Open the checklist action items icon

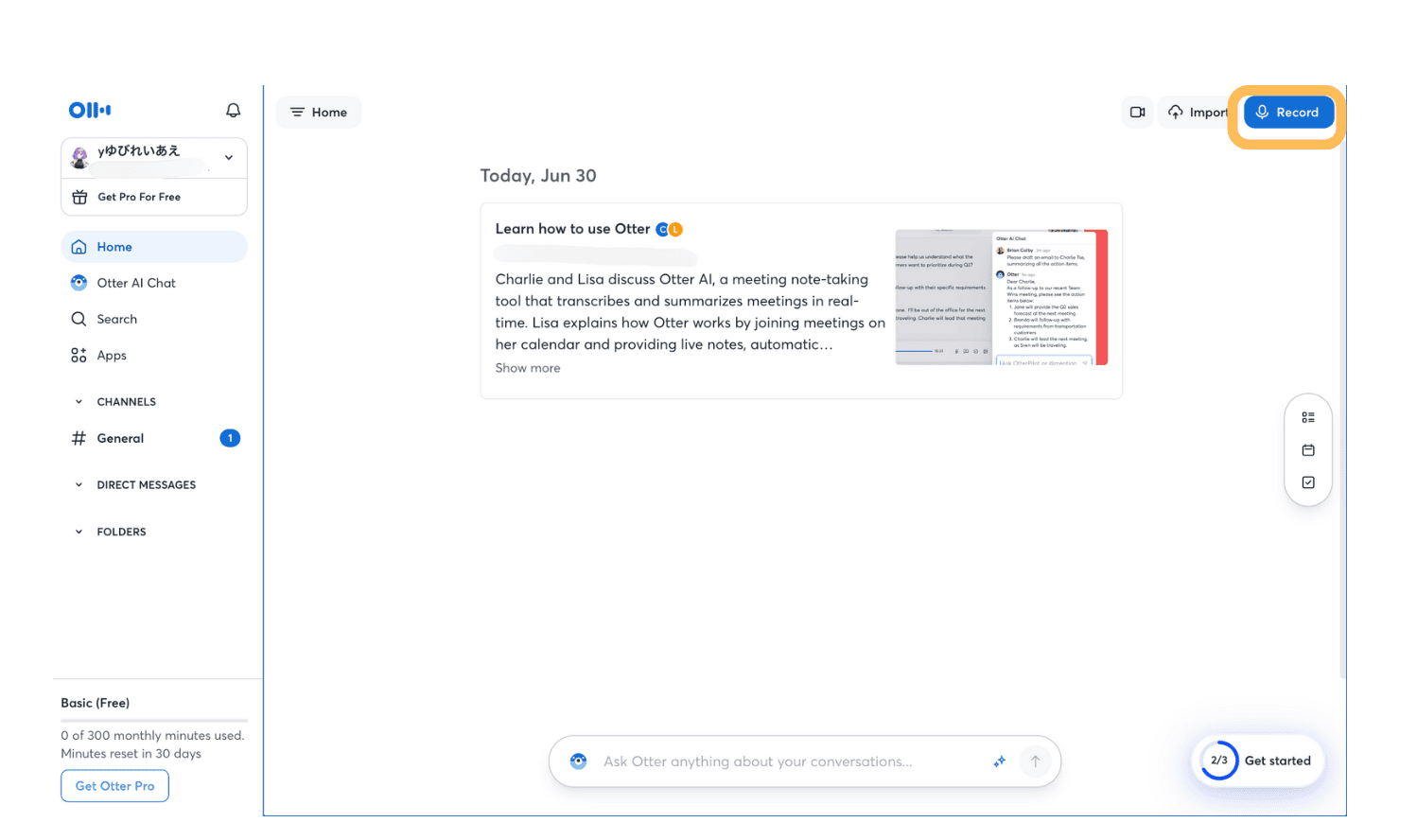1308,482
